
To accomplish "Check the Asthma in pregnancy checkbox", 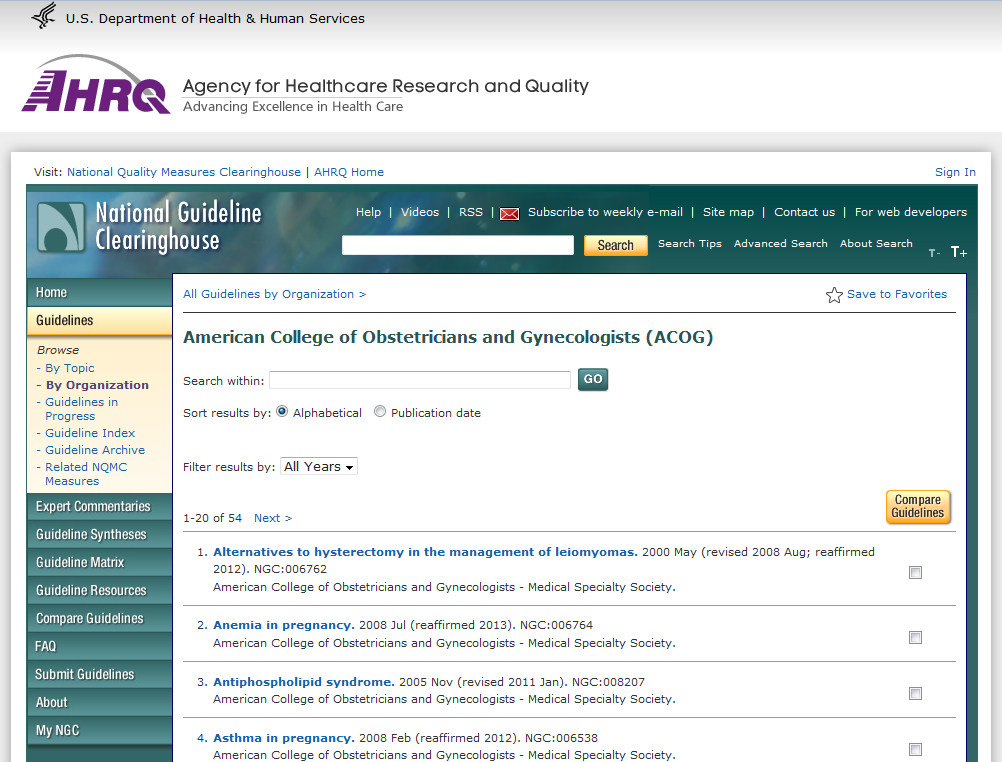I will tap(915, 749).
